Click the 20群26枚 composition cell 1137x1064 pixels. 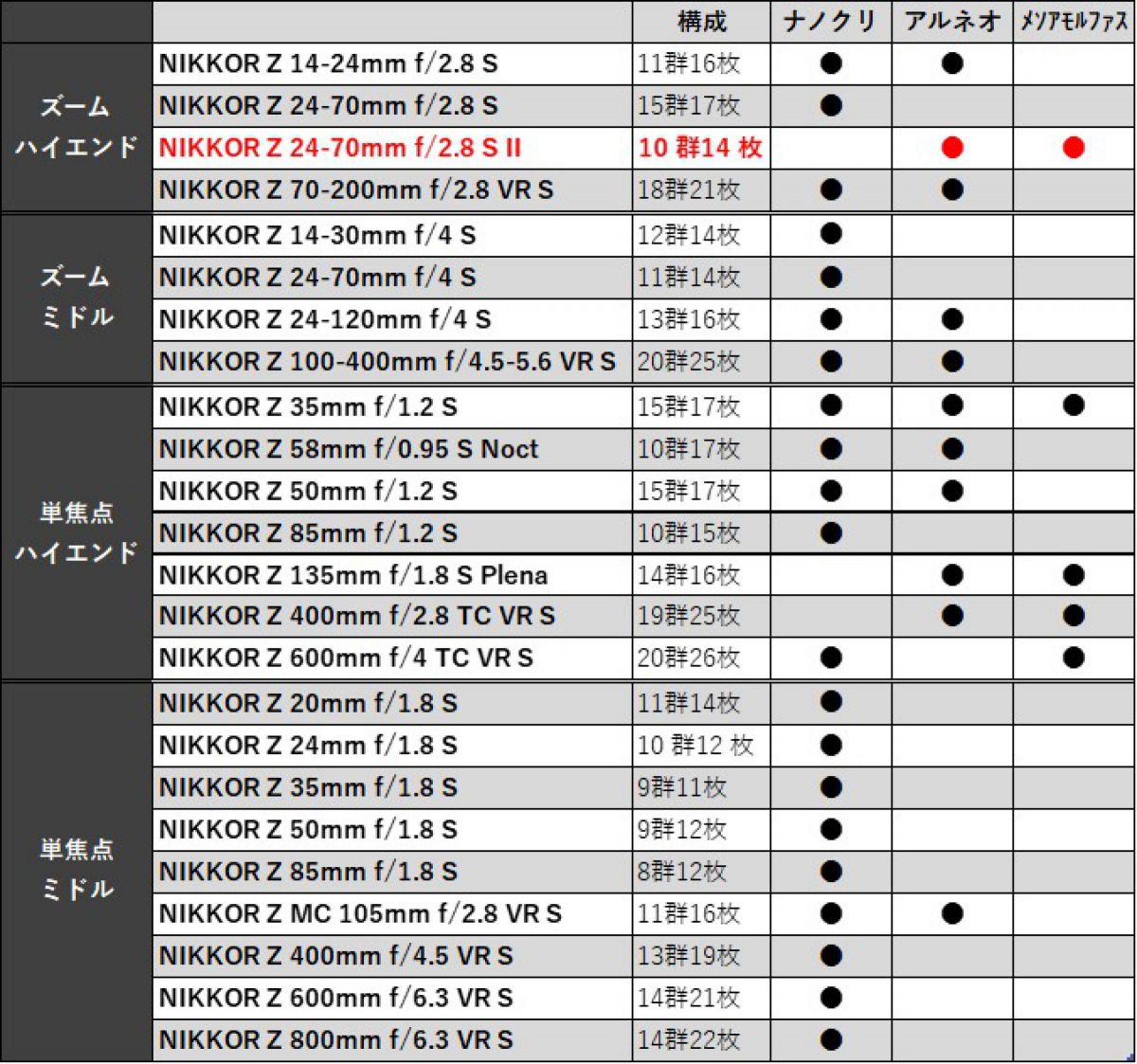(x=701, y=658)
